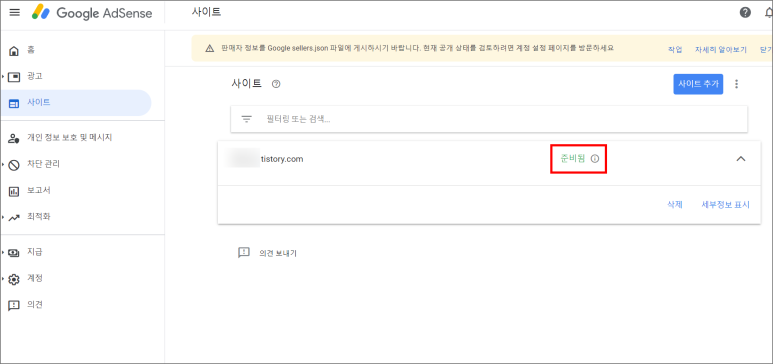
Task: Collapse the tistory.com site row chevron
Action: pos(740,159)
